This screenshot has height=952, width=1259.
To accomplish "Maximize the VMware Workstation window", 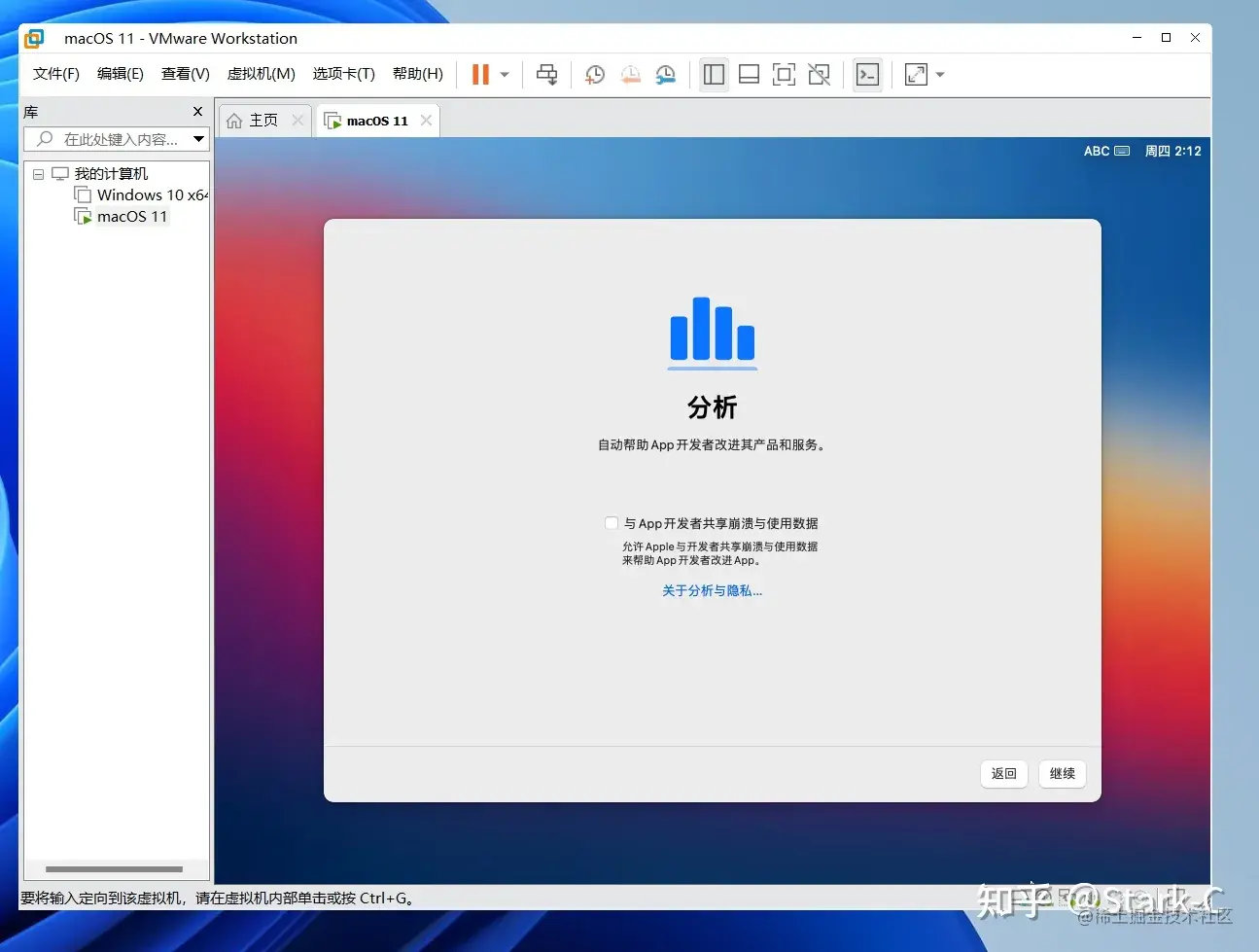I will [x=1166, y=38].
